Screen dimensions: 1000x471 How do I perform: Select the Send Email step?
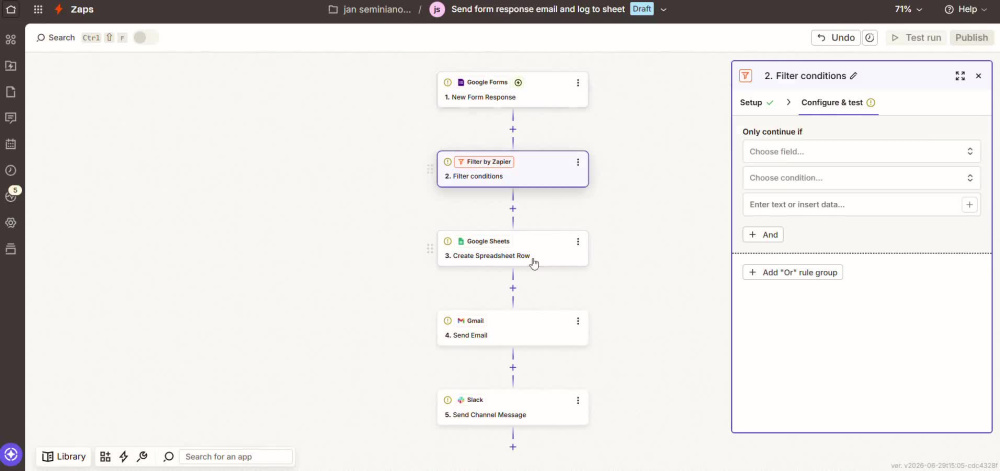pos(513,328)
